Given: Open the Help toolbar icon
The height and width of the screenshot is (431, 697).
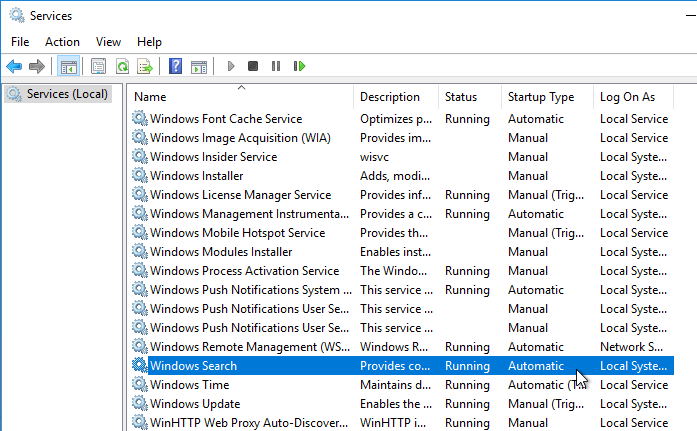Looking at the screenshot, I should 176,67.
